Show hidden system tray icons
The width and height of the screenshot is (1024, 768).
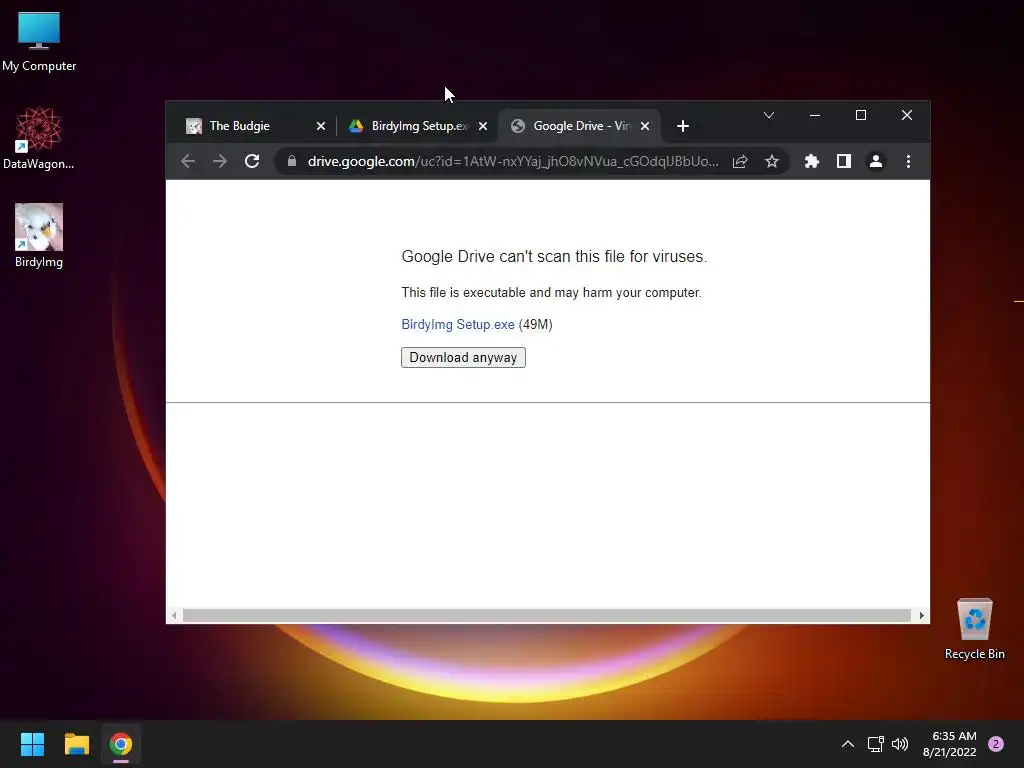(x=848, y=744)
